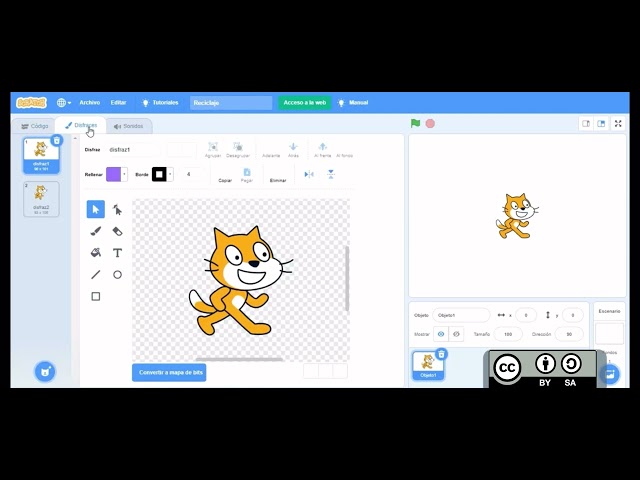Switch to small stage layout

[586, 123]
